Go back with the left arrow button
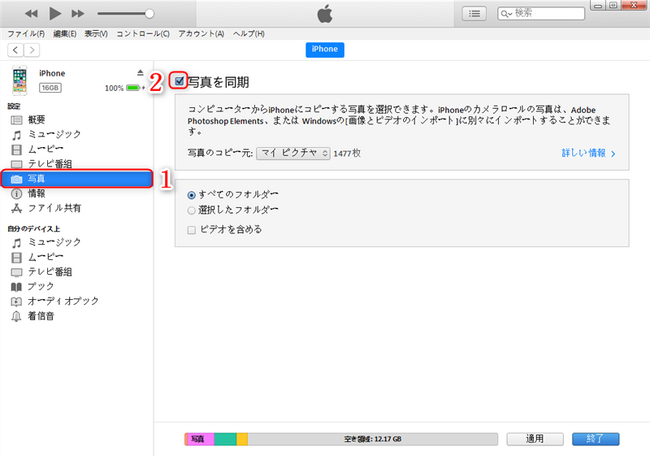The width and height of the screenshot is (650, 456). pyautogui.click(x=15, y=50)
